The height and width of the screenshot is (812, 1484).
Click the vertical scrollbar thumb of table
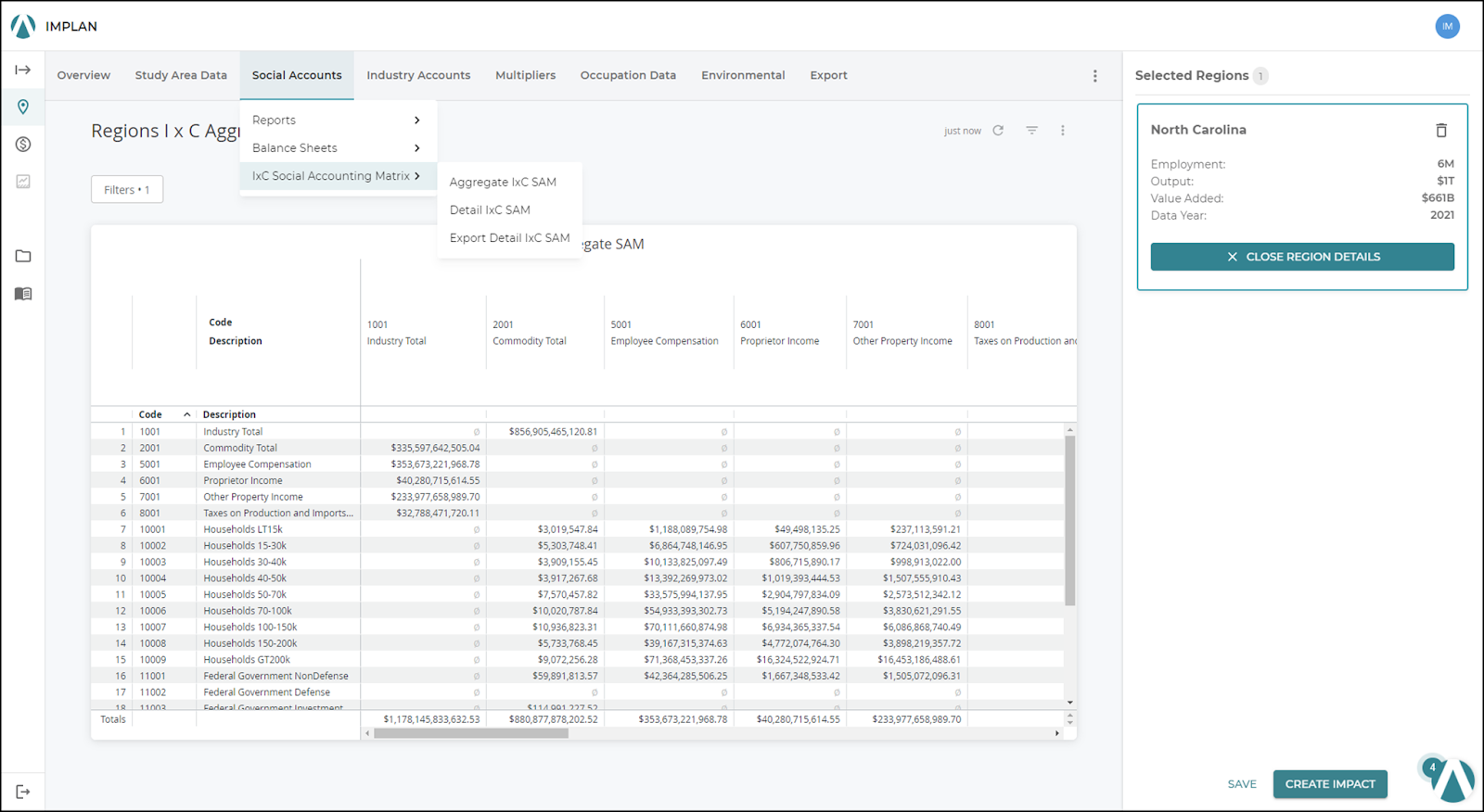tap(1070, 520)
